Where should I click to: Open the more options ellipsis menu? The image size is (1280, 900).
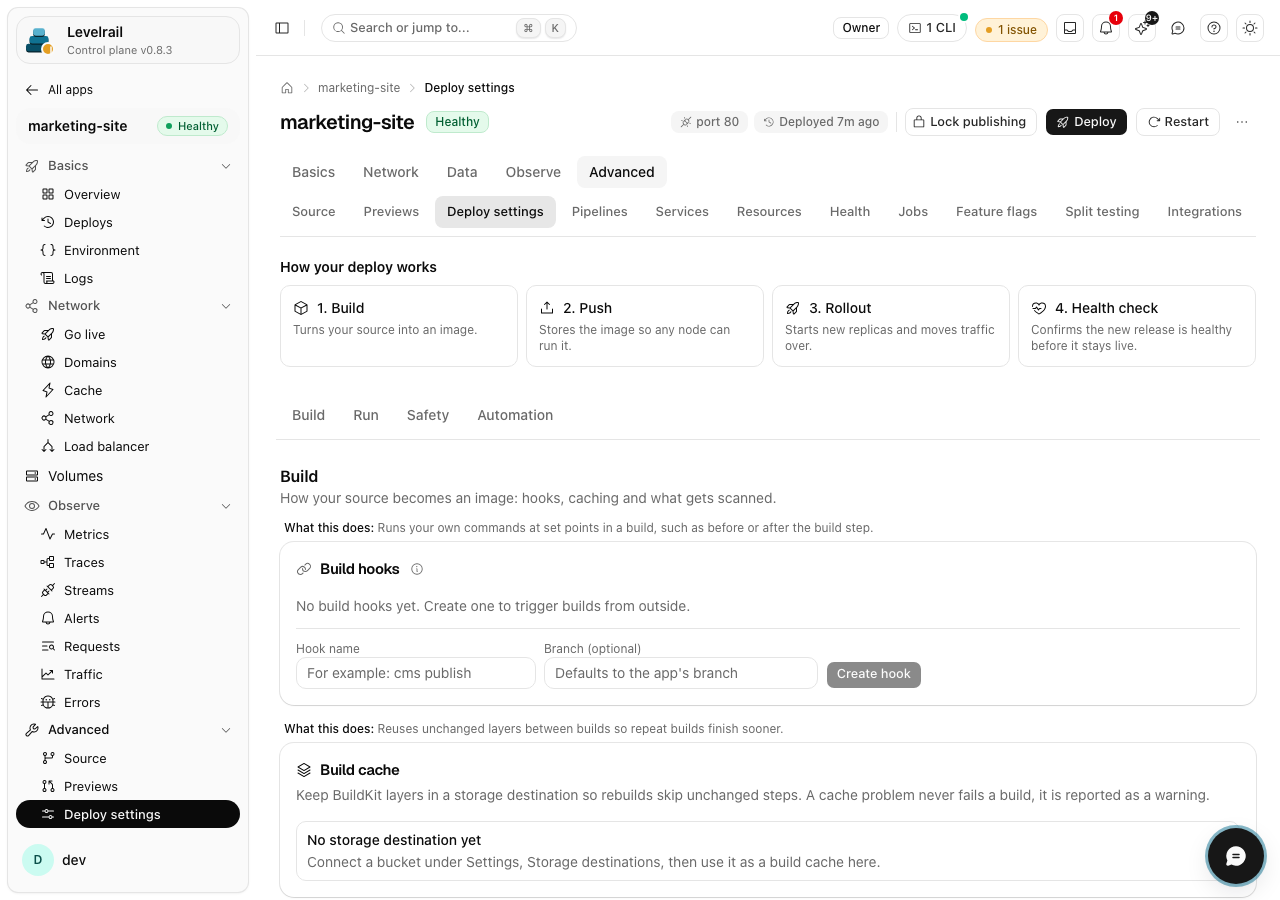1242,122
